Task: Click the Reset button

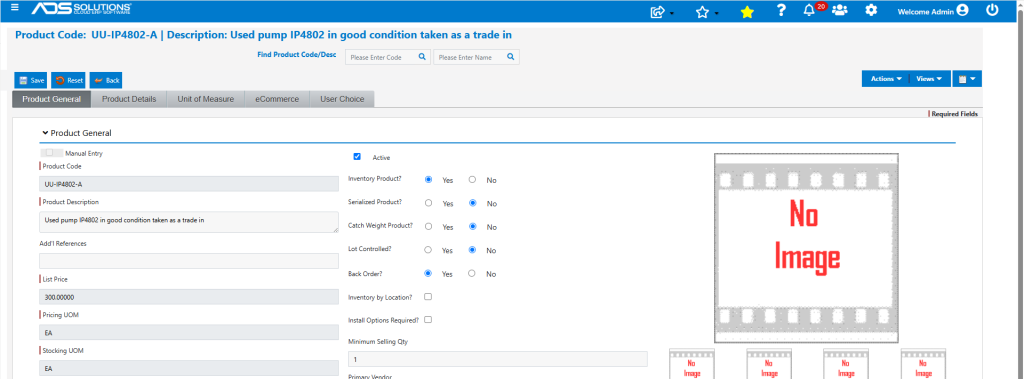Action: (69, 80)
